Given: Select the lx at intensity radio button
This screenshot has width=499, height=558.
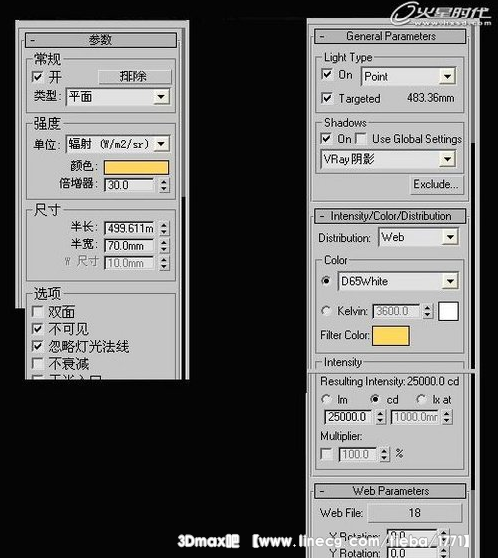Looking at the screenshot, I should (x=421, y=399).
